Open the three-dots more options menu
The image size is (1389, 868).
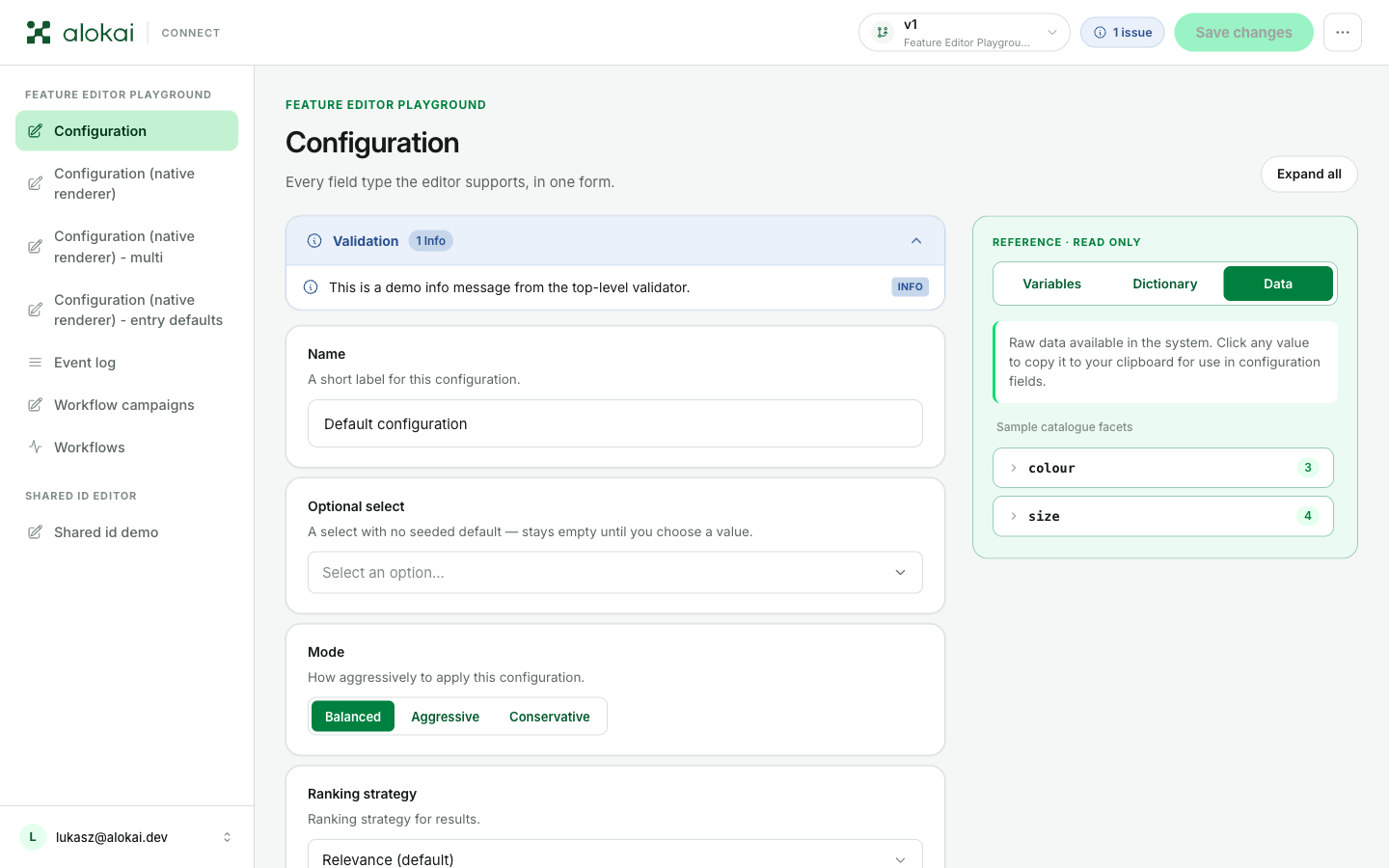pos(1343,33)
